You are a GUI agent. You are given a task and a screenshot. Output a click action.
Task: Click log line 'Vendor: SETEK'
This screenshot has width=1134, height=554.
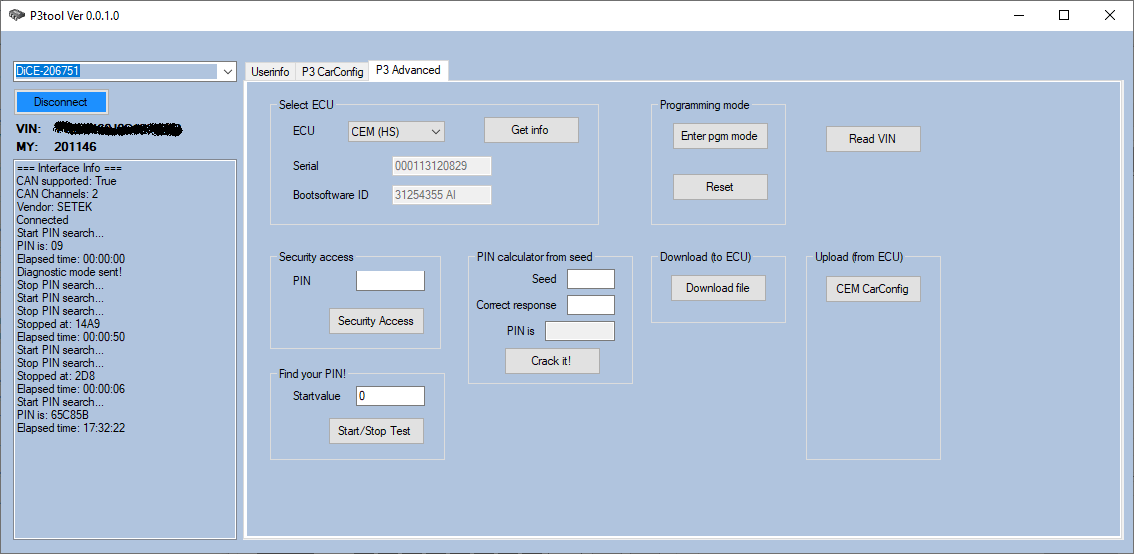tap(54, 207)
